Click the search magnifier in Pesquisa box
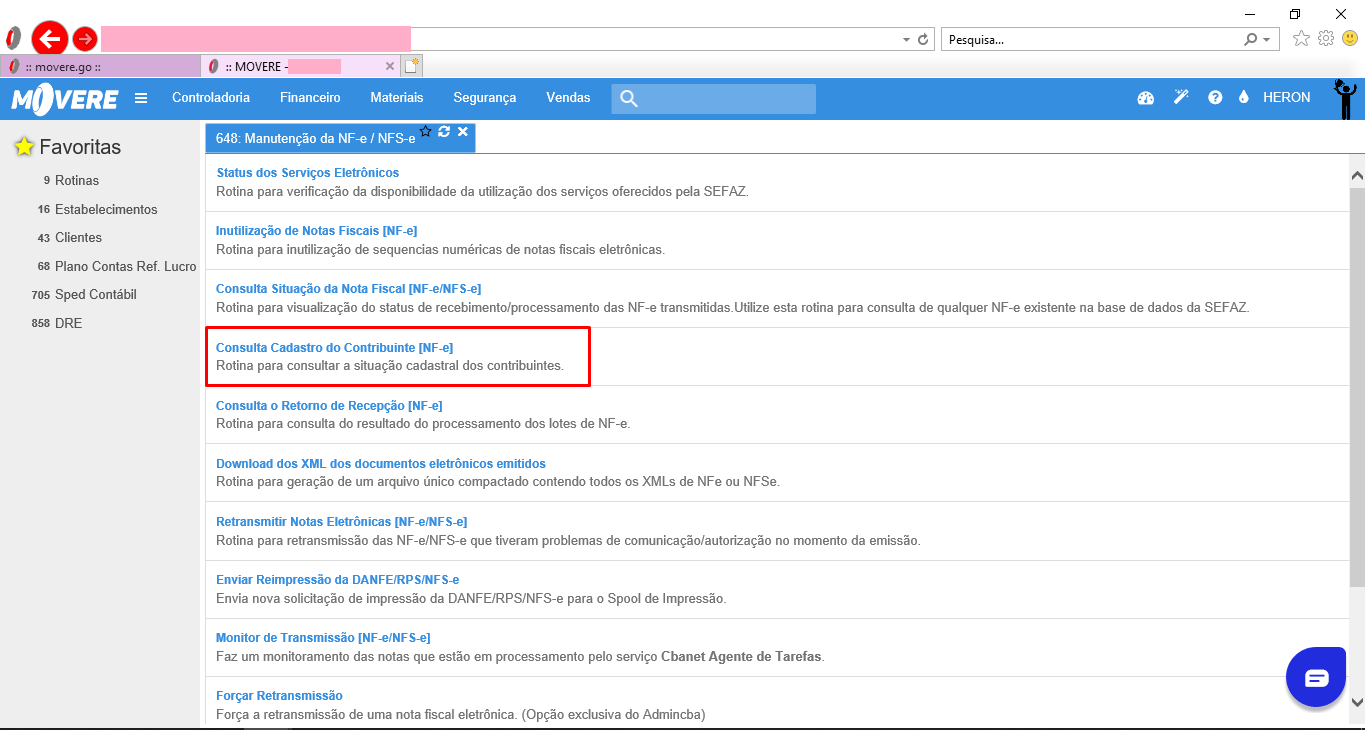 (x=1250, y=39)
